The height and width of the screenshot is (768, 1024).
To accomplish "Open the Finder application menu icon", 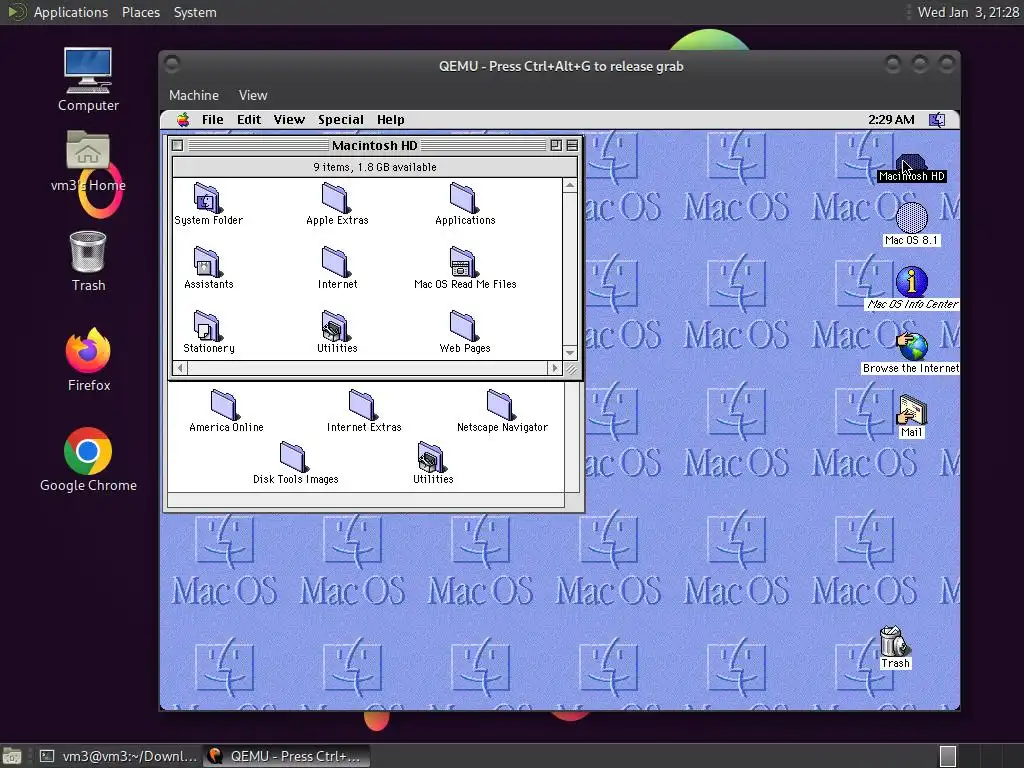I will [937, 120].
